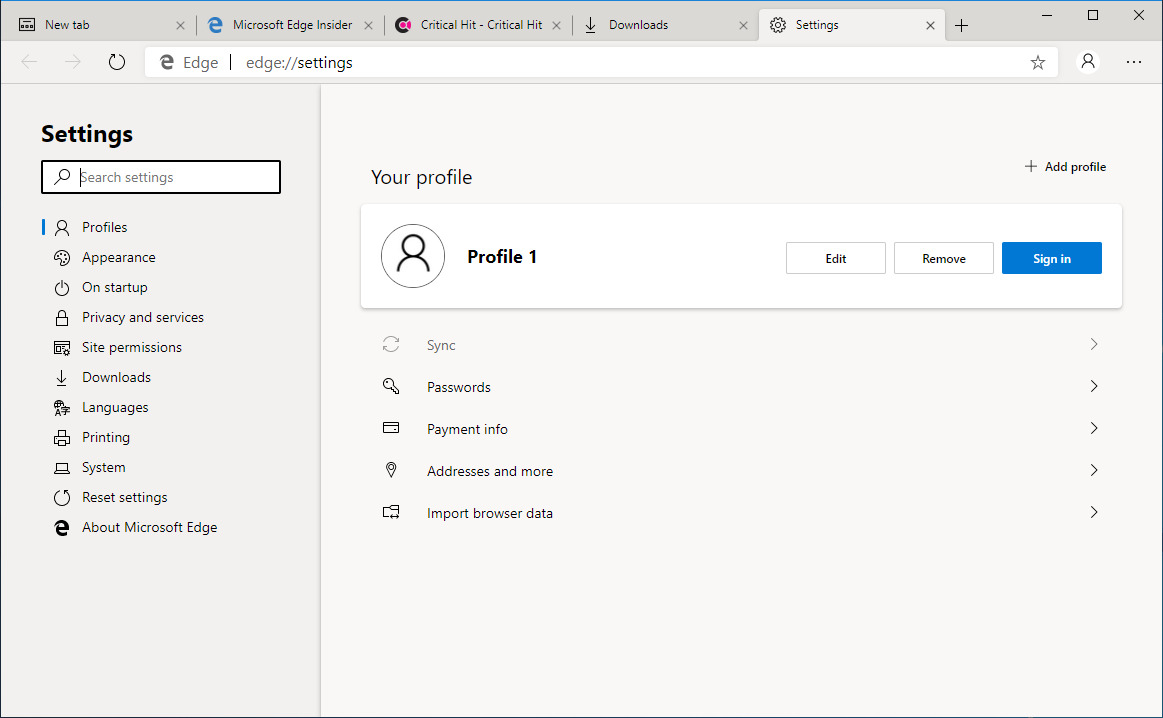Click the Addresses location pin icon
The width and height of the screenshot is (1163, 718).
click(391, 470)
